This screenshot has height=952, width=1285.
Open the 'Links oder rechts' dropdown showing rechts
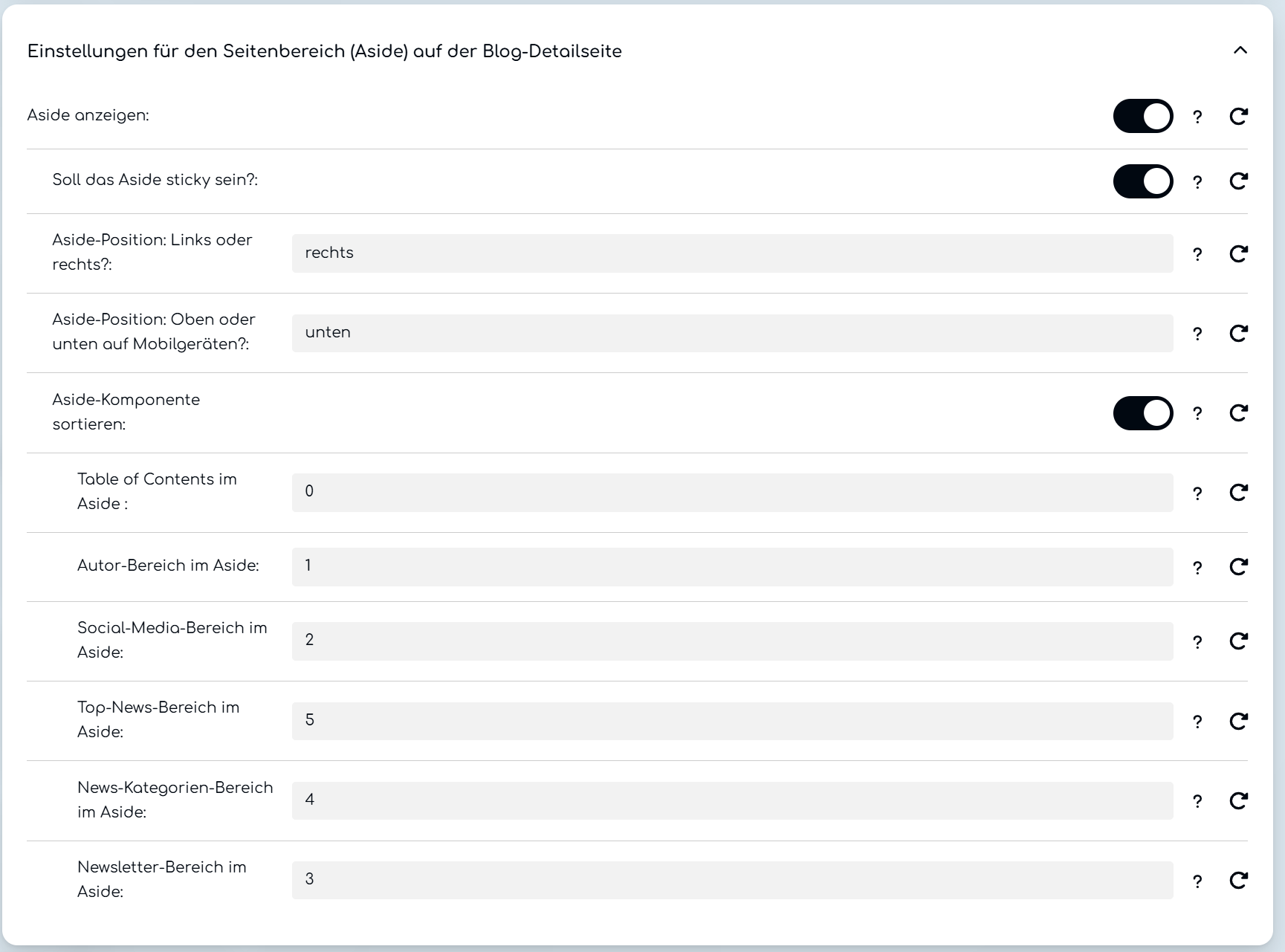click(732, 253)
